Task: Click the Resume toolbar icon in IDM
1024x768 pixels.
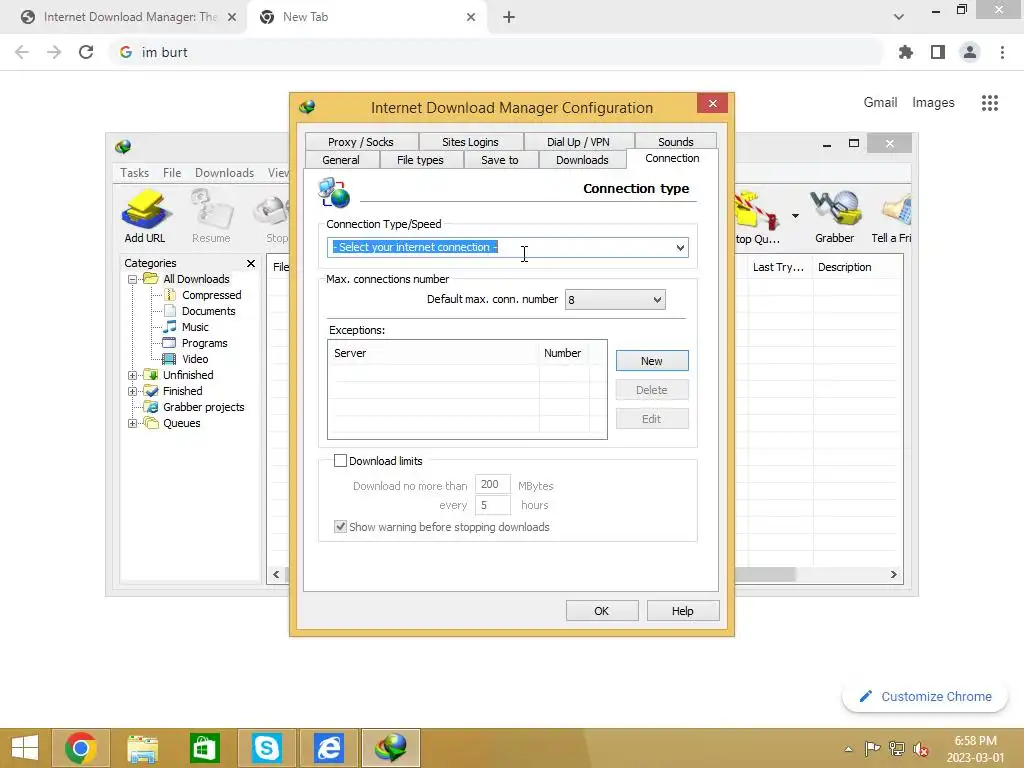Action: [x=211, y=216]
